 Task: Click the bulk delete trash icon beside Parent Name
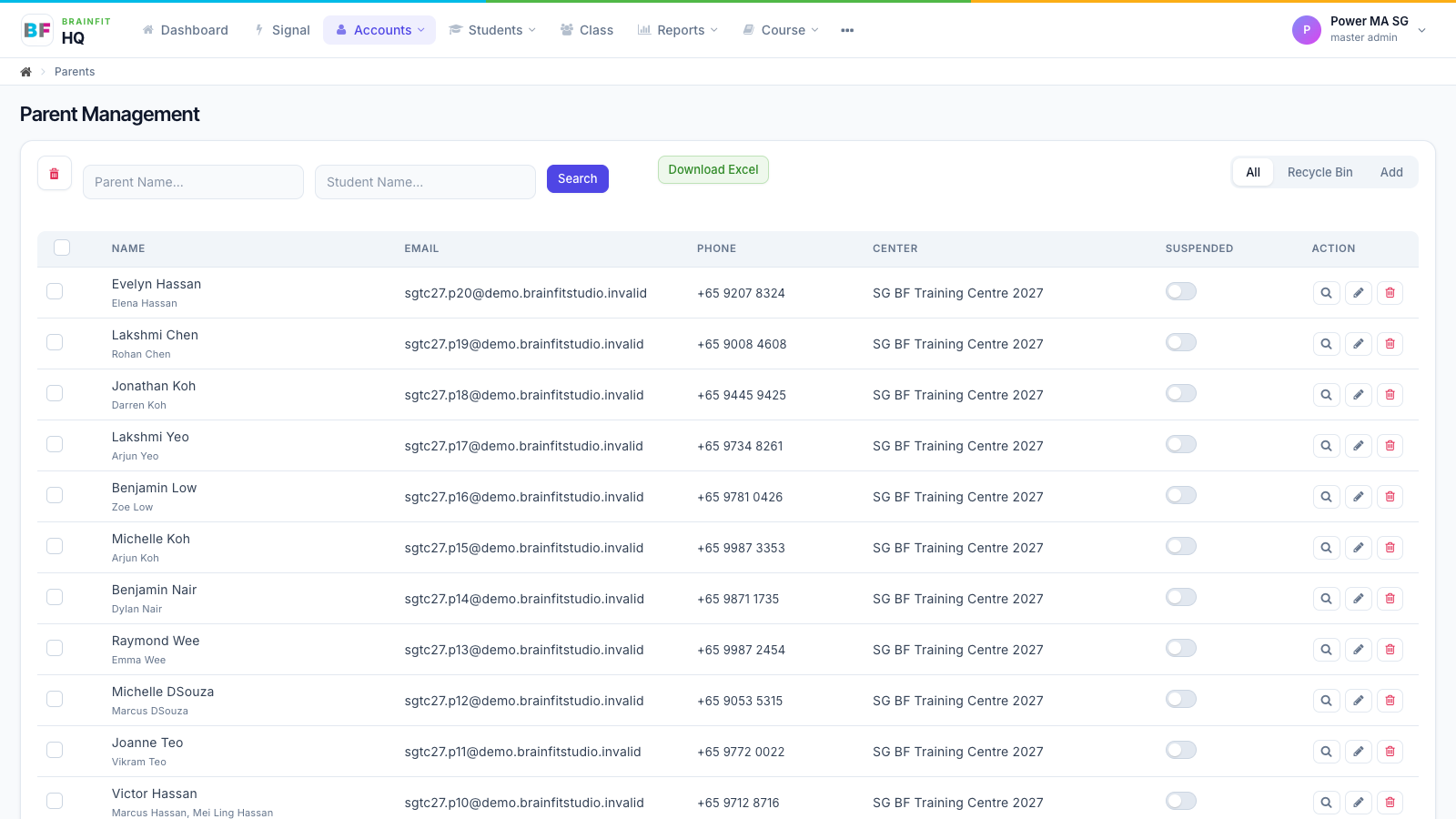coord(55,173)
